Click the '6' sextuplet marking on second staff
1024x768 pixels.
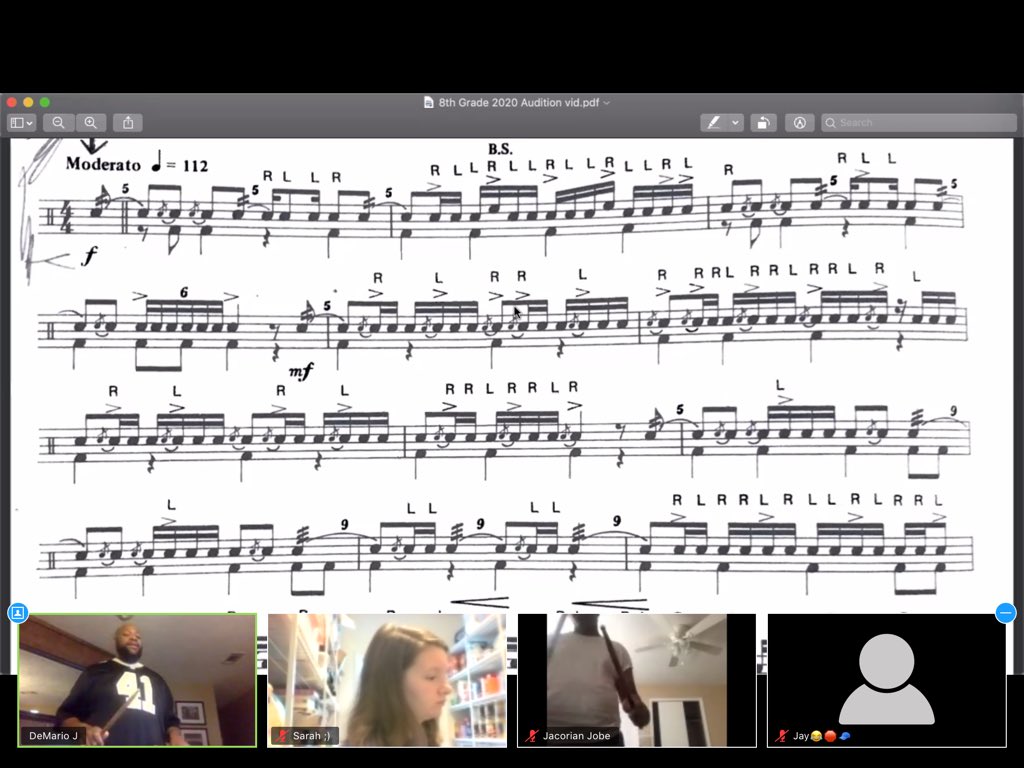pos(184,293)
